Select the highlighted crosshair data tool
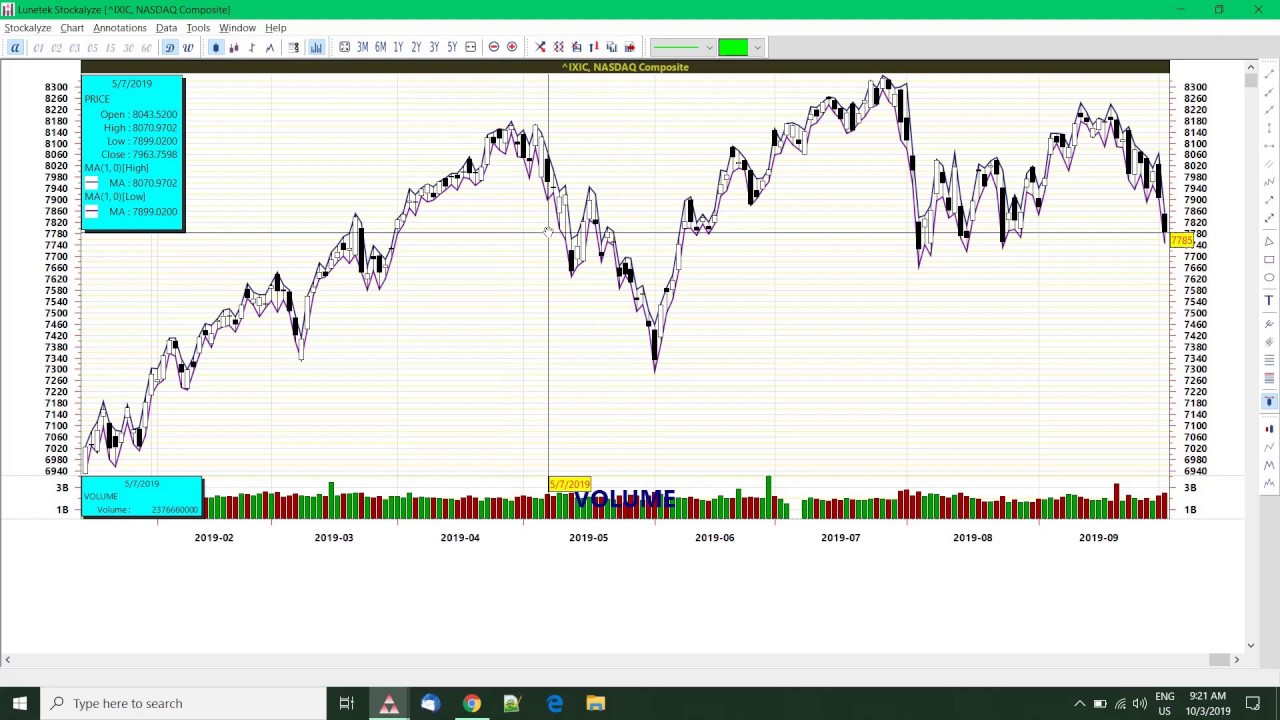The width and height of the screenshot is (1280, 720). [x=1269, y=400]
